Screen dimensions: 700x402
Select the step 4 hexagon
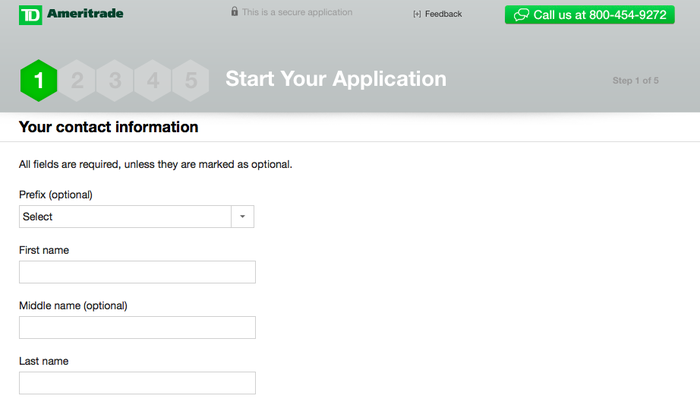click(x=153, y=80)
